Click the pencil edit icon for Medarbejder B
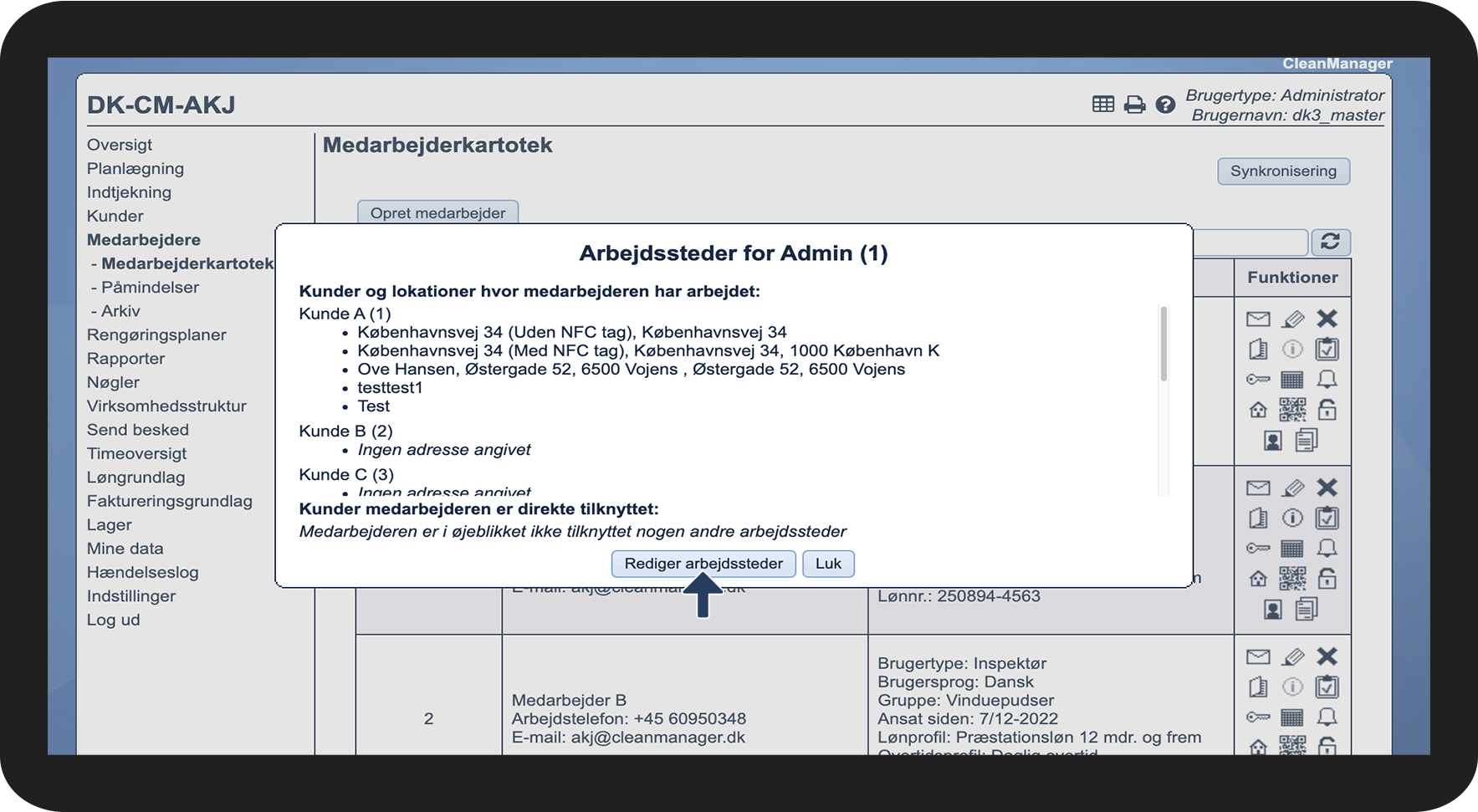 click(x=1292, y=656)
